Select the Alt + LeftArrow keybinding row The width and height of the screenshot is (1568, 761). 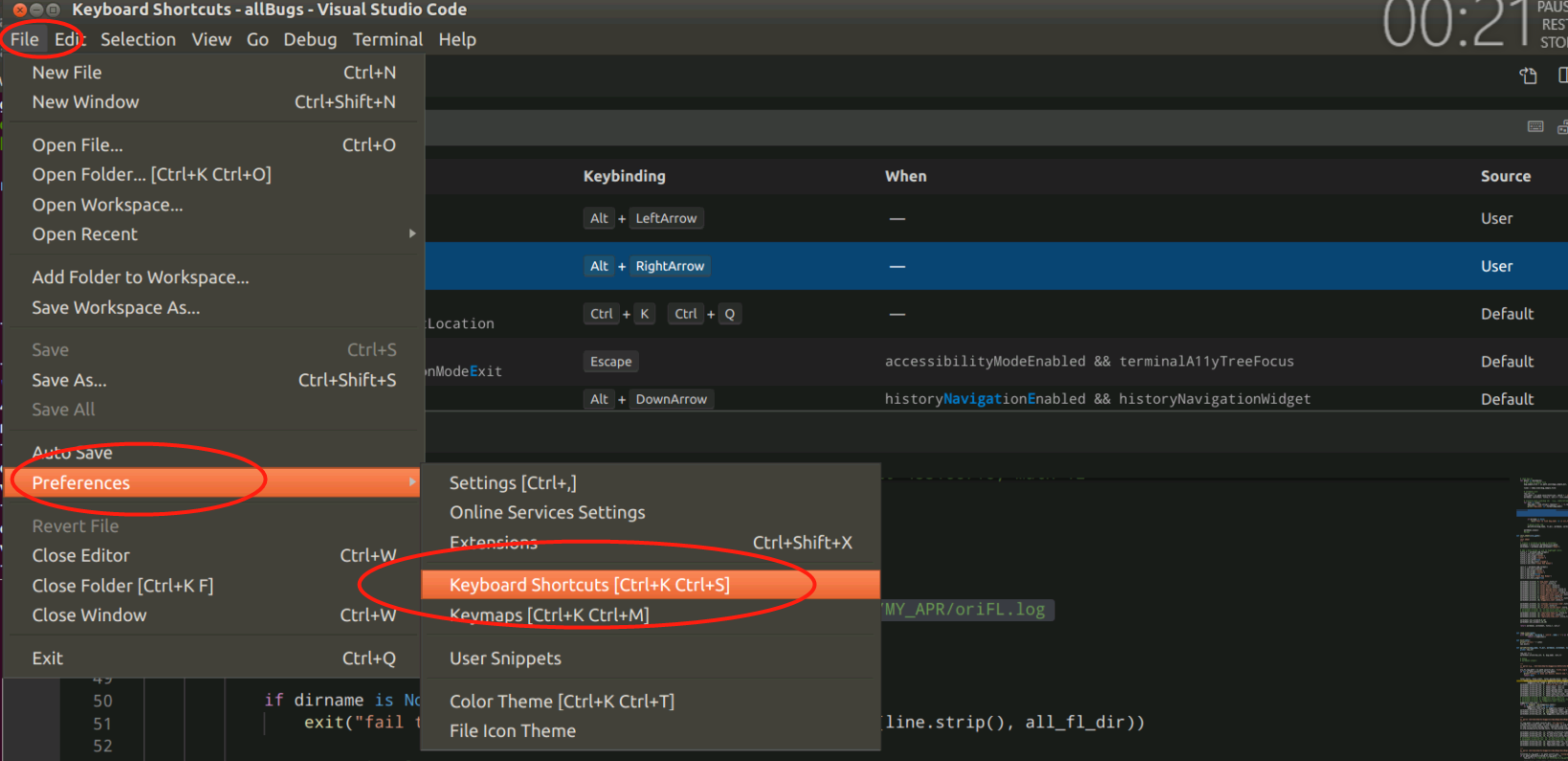996,218
